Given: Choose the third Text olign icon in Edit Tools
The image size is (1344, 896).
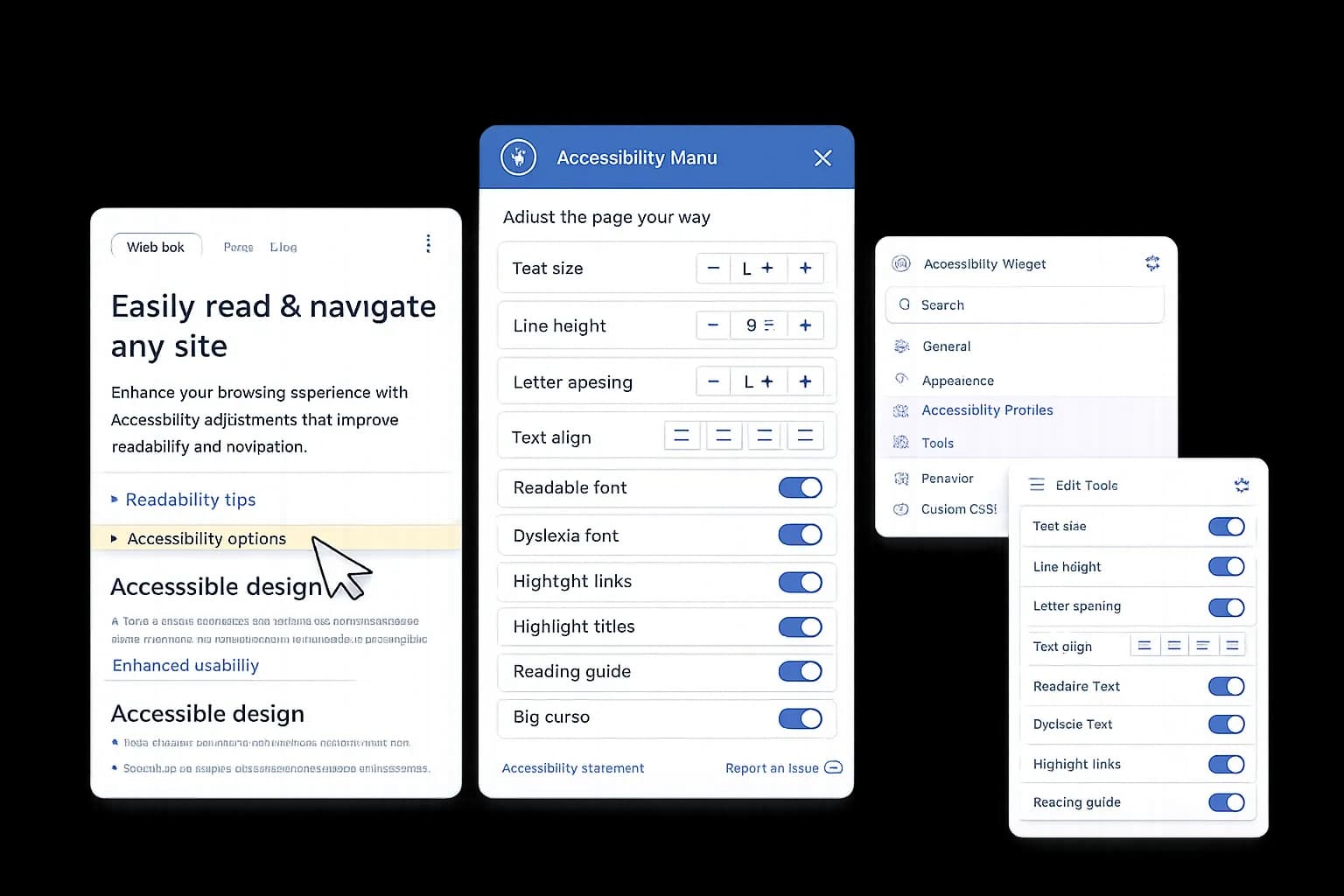Looking at the screenshot, I should coord(1203,646).
